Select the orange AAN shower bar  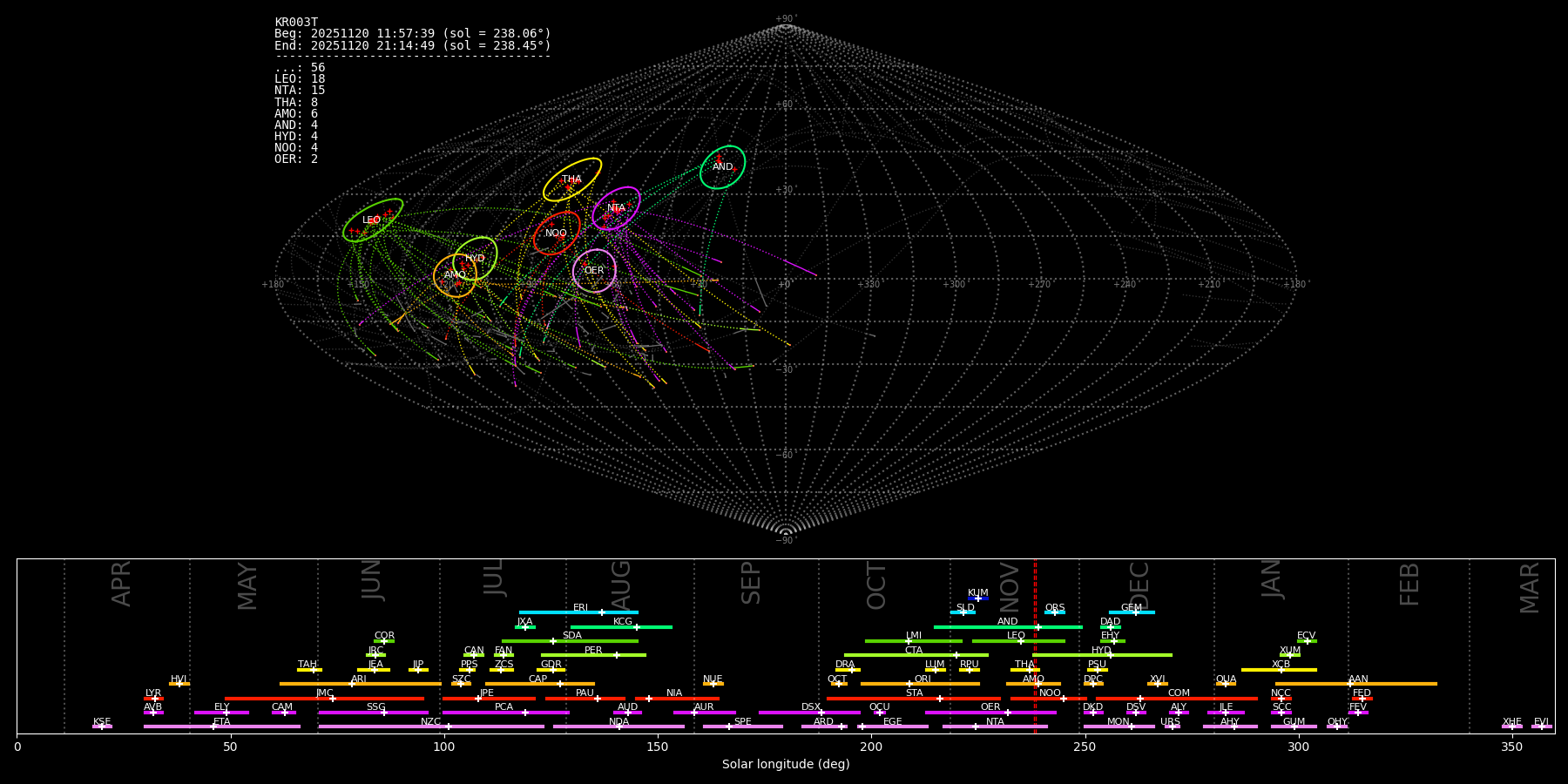[1356, 684]
